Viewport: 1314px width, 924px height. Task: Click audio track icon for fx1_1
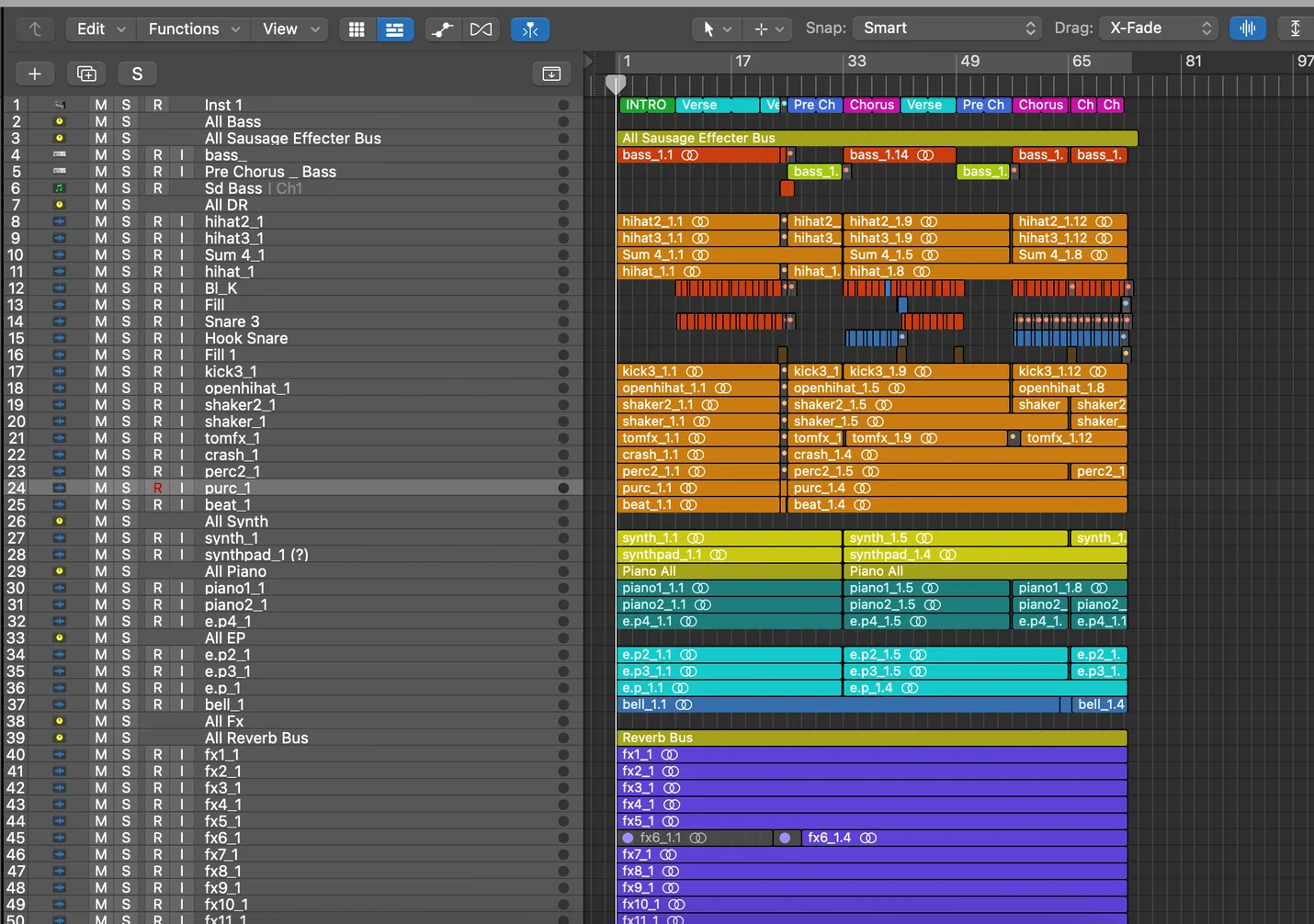[60, 754]
